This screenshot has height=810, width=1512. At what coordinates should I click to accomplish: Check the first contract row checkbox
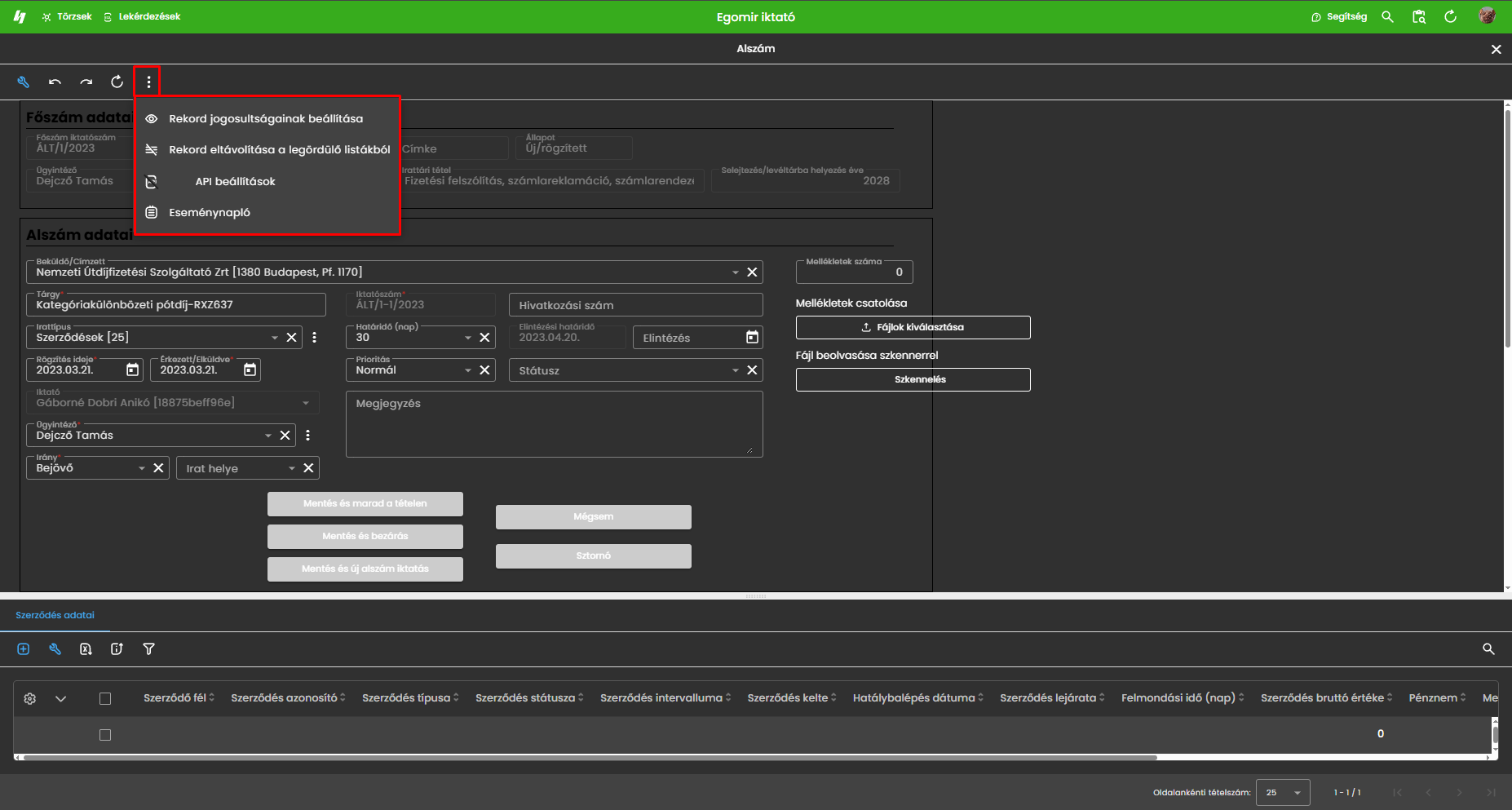pyautogui.click(x=105, y=735)
